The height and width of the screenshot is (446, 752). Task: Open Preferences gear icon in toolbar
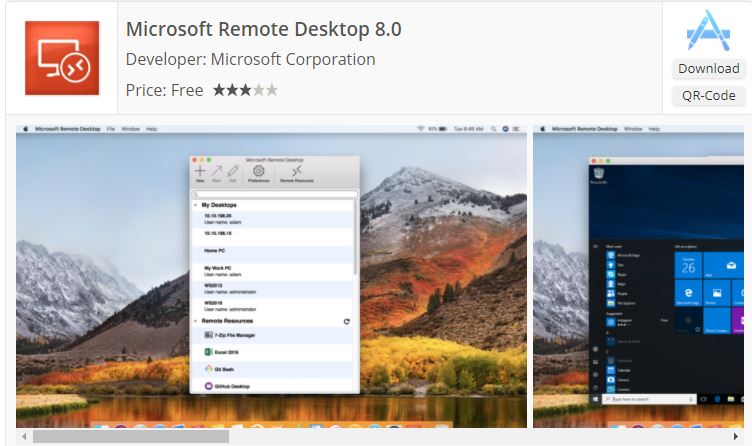pyautogui.click(x=258, y=174)
